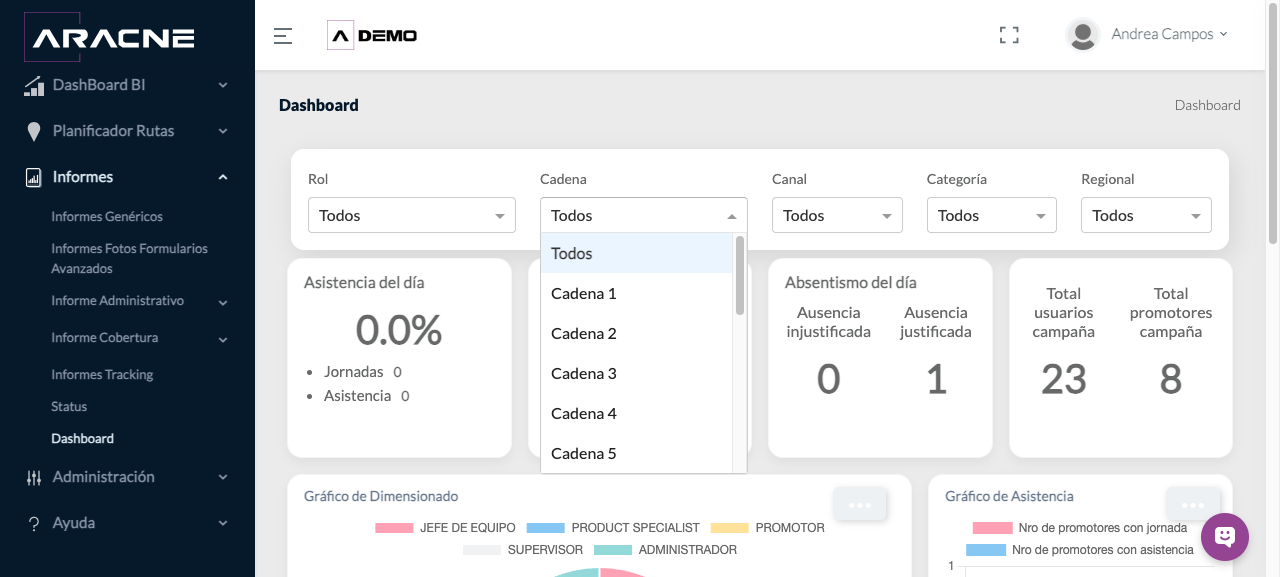Expand Planificador Rutas menu
1280x577 pixels.
point(223,132)
